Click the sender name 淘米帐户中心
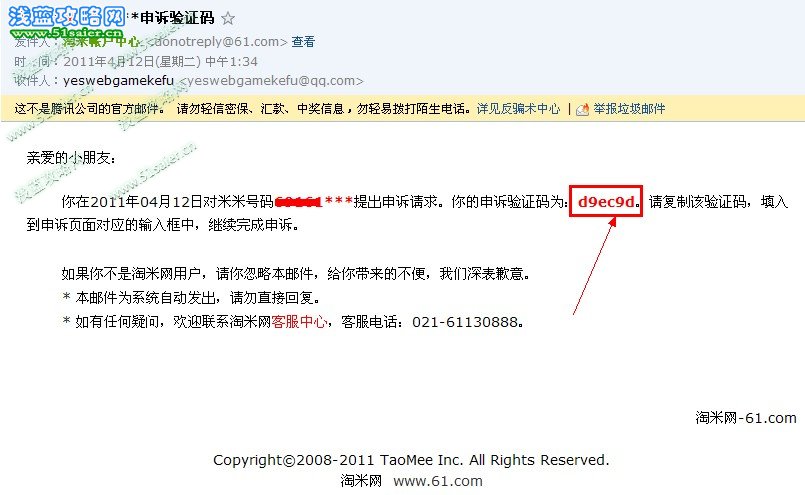 click(101, 42)
